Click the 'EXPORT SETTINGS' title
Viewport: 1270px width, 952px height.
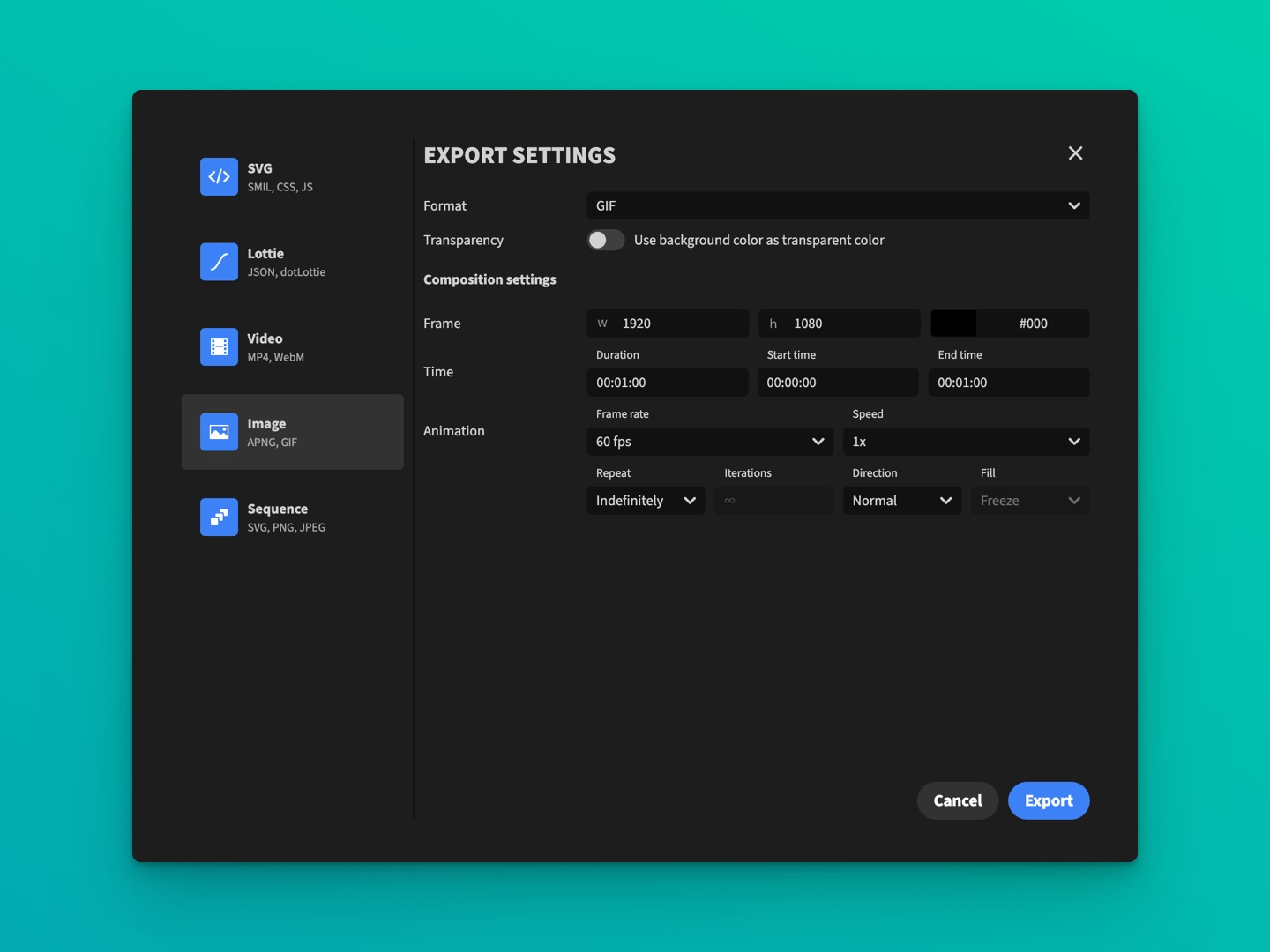(519, 155)
